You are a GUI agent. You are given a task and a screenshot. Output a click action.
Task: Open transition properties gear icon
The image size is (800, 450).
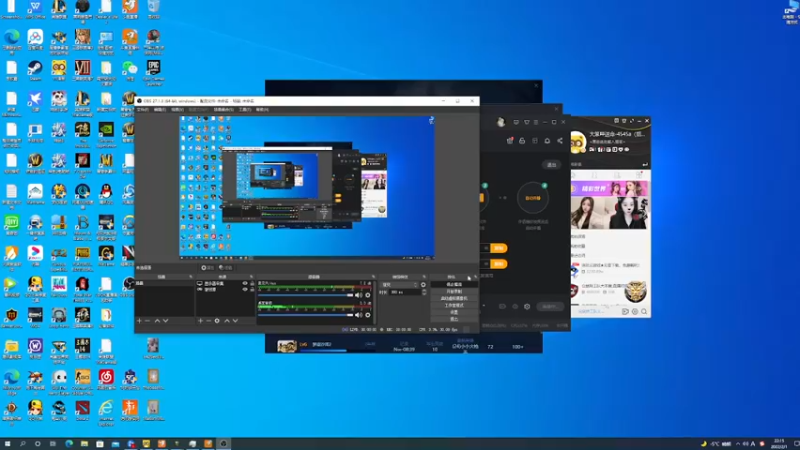click(x=423, y=285)
